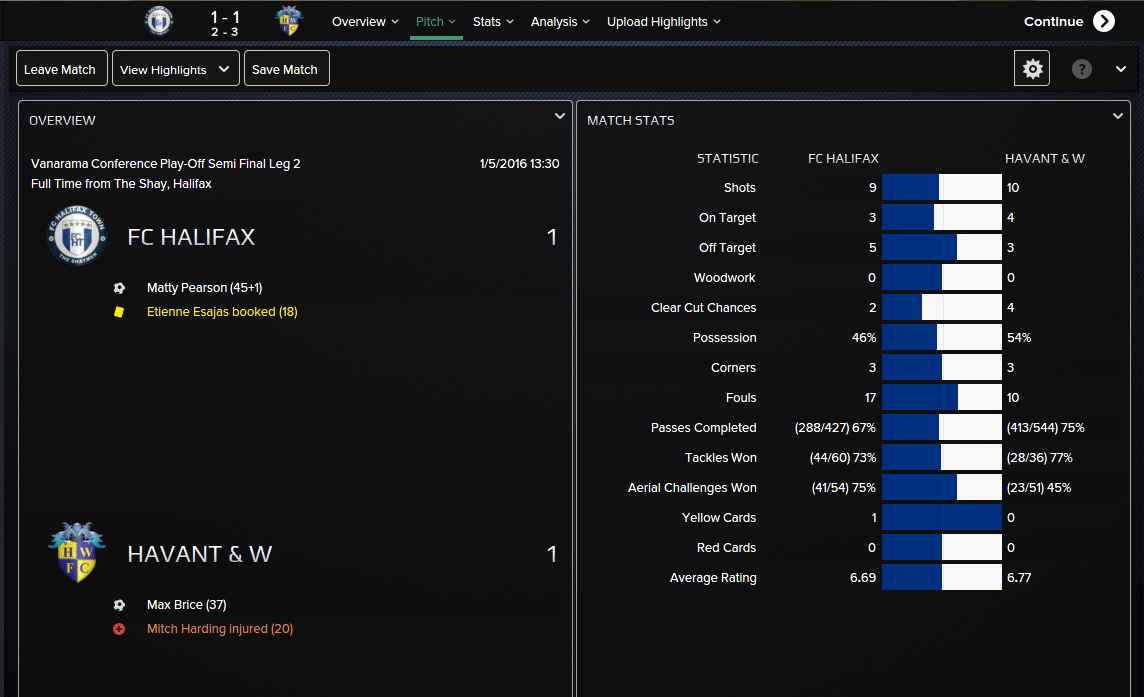Click 'Vanarama Conference Play-Off Semi Final Leg 2' text

pyautogui.click(x=166, y=164)
